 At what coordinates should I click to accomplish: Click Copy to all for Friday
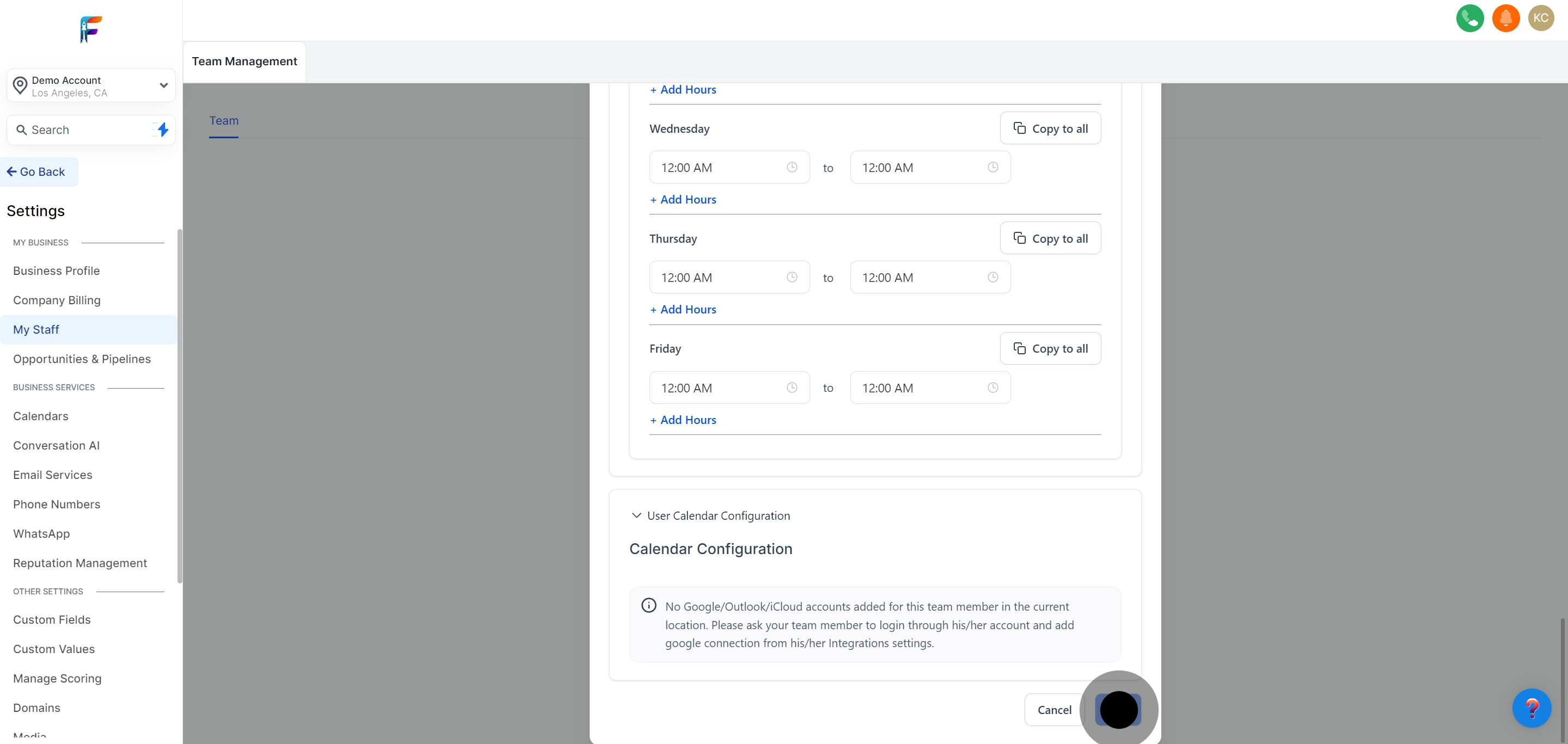[x=1050, y=348]
